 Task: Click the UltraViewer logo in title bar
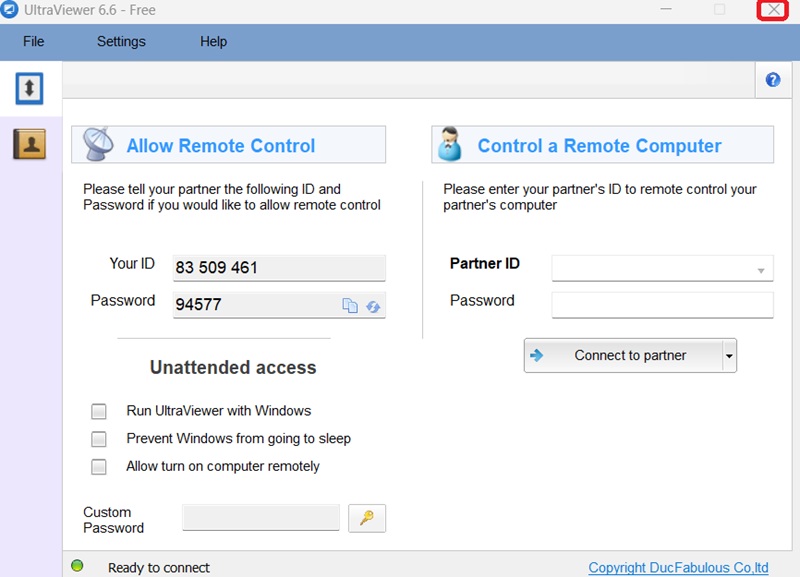[11, 11]
